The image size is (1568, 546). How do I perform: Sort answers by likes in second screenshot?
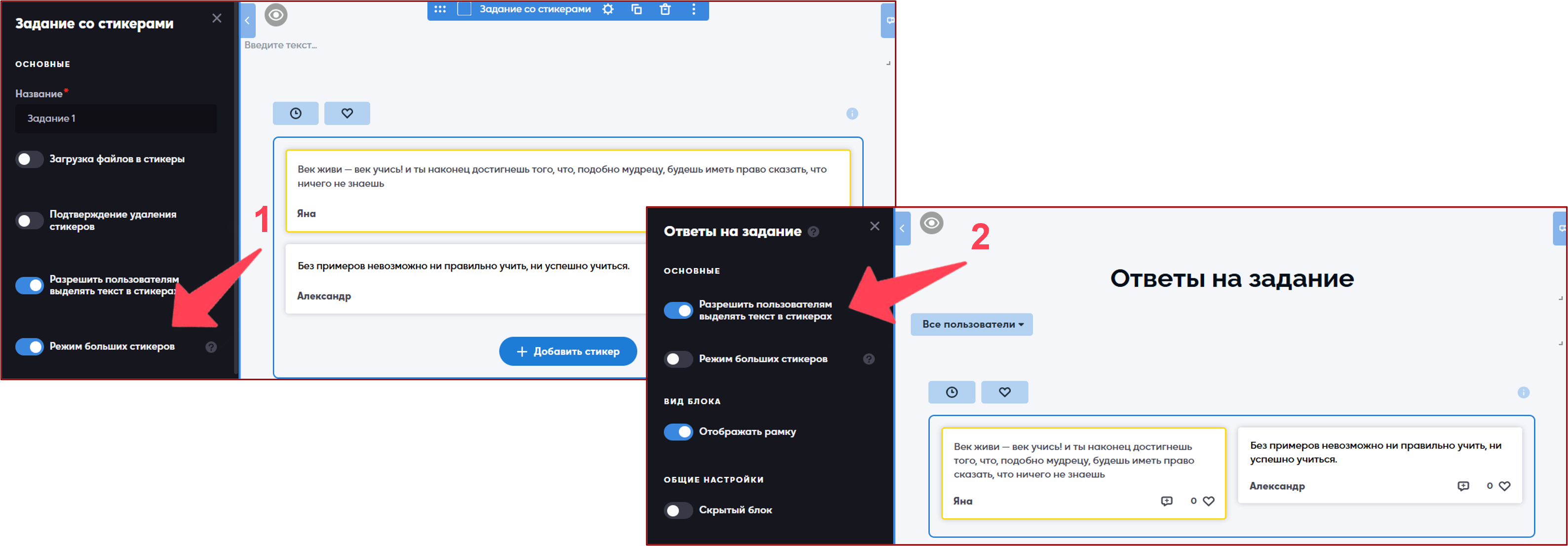click(x=1005, y=392)
